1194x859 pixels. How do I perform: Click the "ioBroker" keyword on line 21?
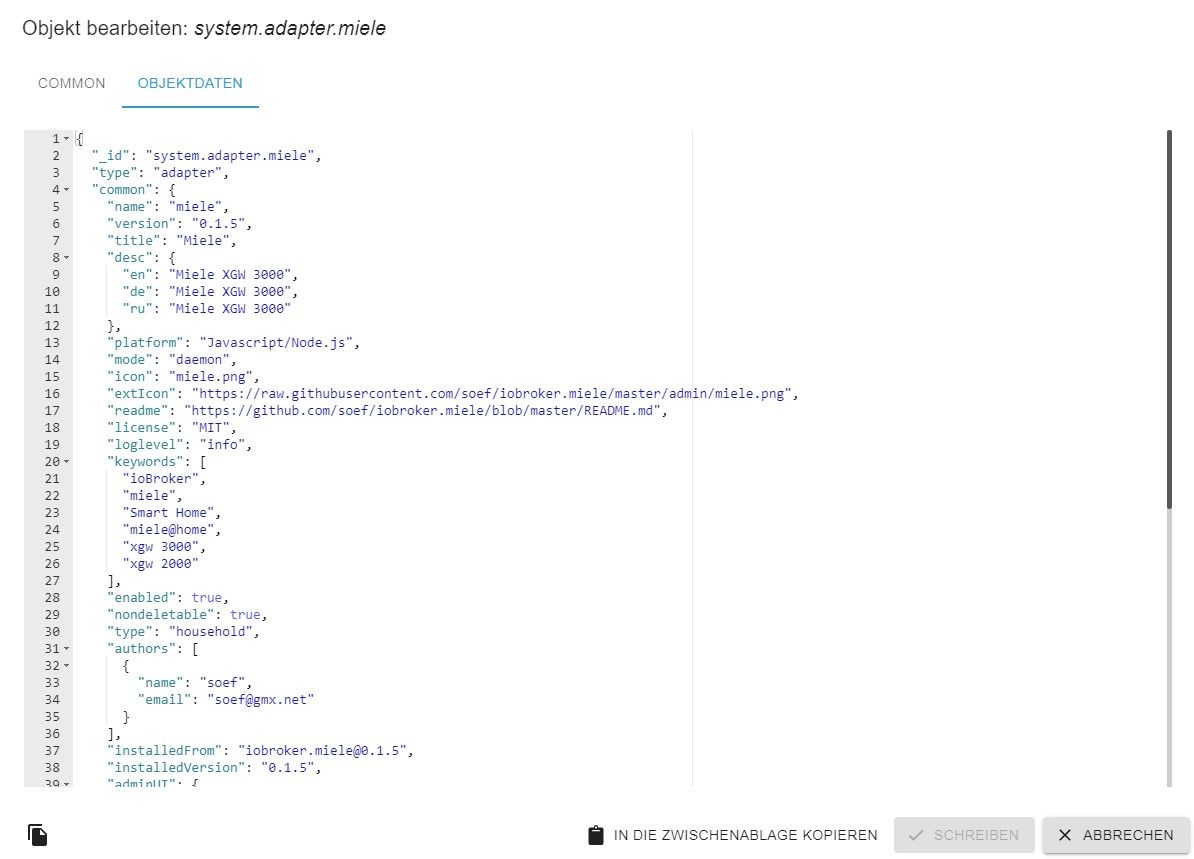click(x=161, y=478)
